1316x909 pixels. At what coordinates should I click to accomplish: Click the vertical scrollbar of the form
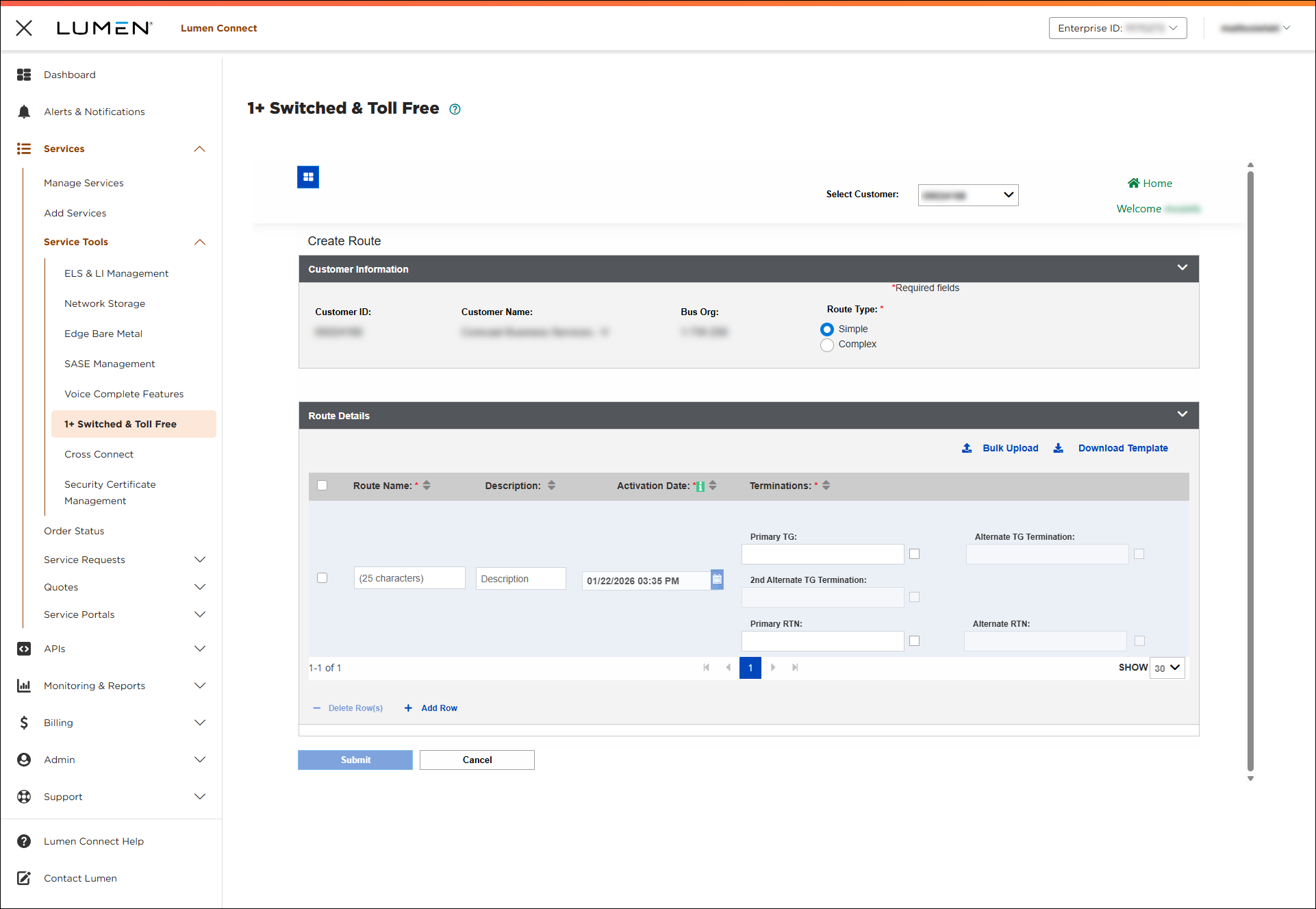(x=1250, y=471)
